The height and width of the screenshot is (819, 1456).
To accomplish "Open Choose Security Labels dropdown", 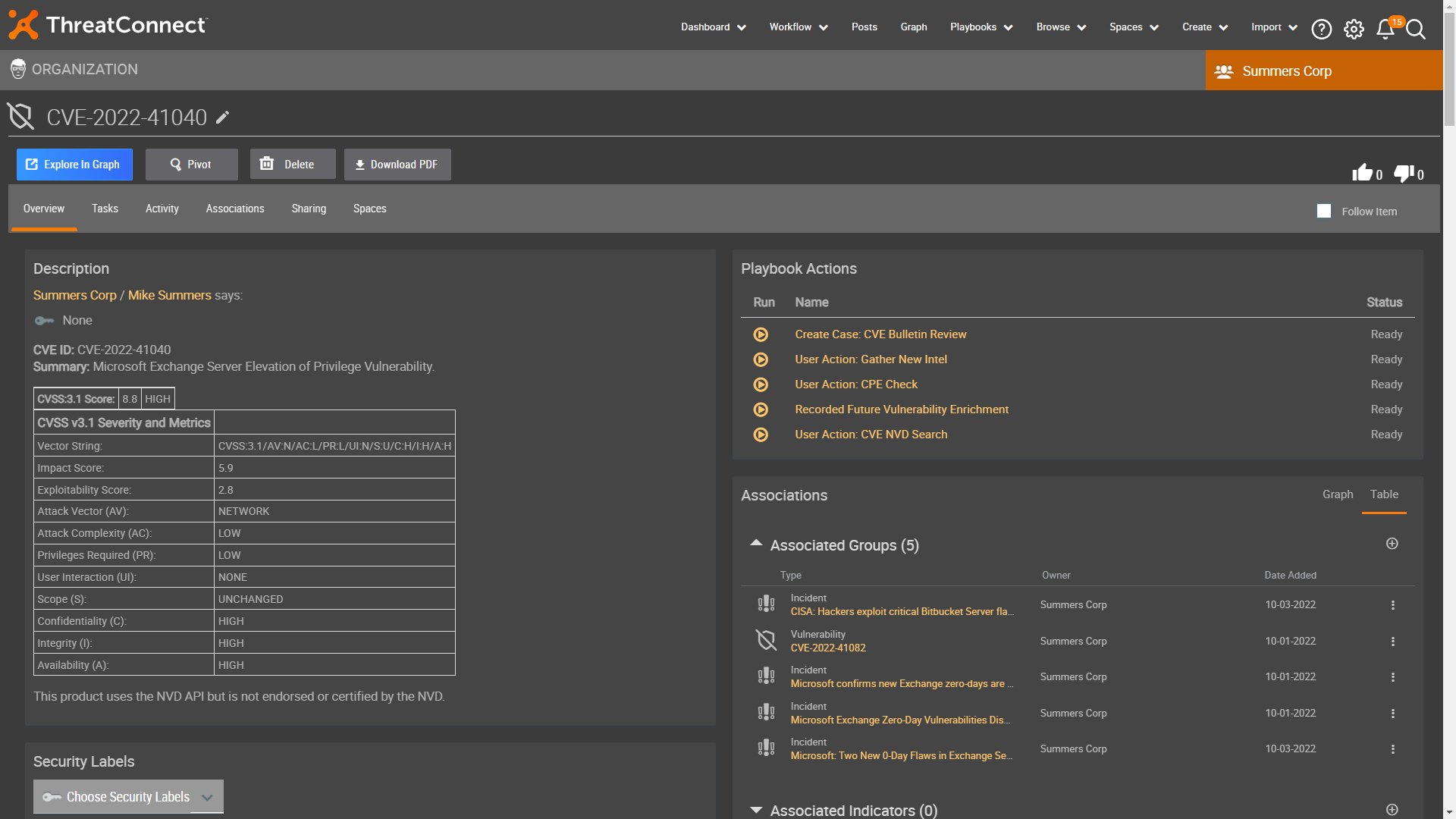I will tap(128, 797).
